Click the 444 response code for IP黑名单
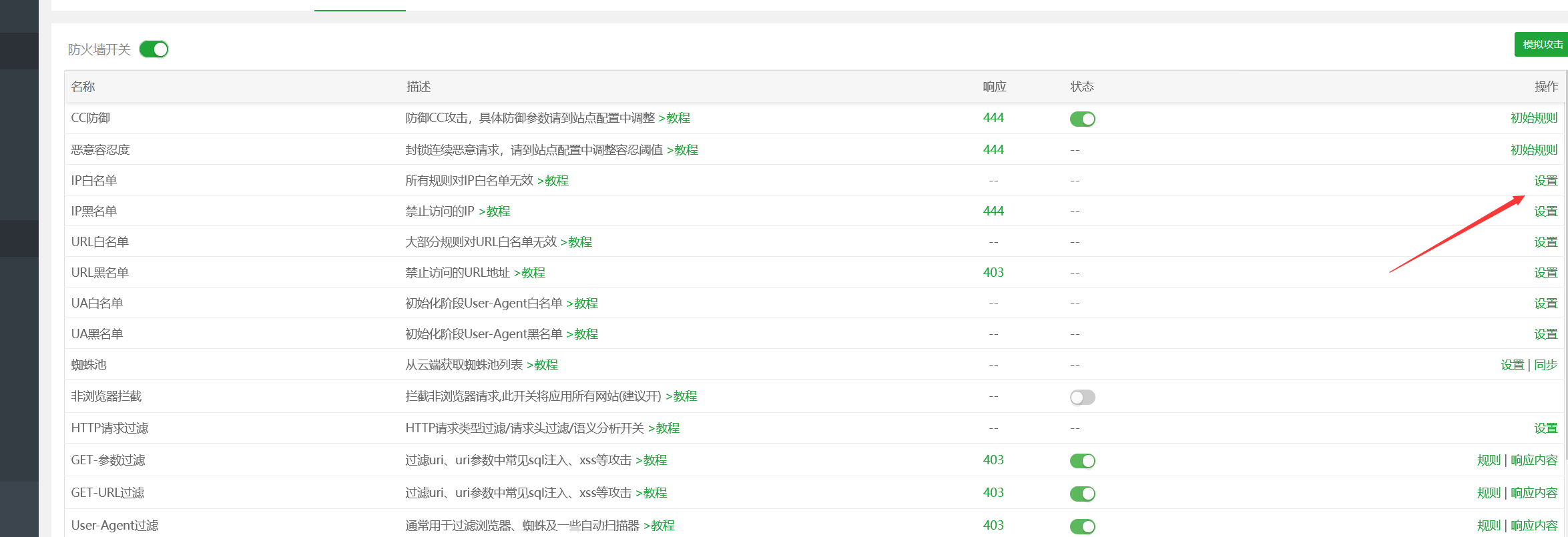The width and height of the screenshot is (1568, 537). (993, 211)
